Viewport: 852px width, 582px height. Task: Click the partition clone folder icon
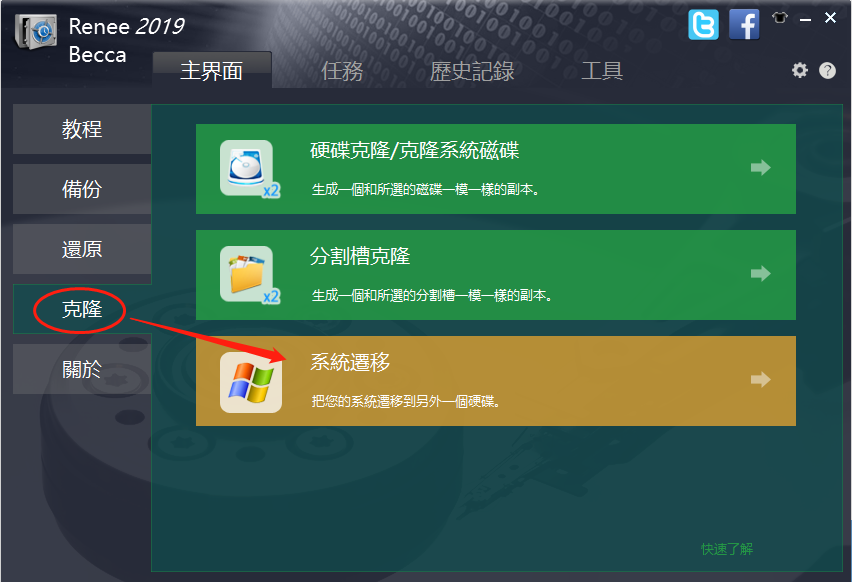pyautogui.click(x=249, y=274)
